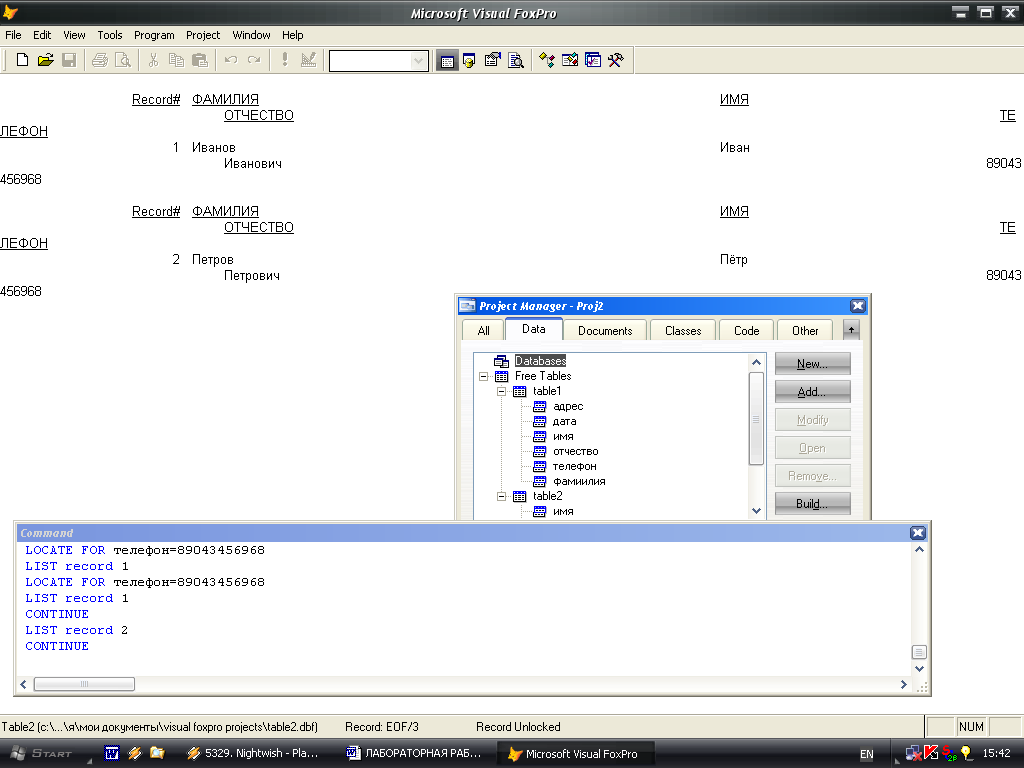Click the Command window horizontal scrollbar thumb
The image size is (1024, 768).
84,684
